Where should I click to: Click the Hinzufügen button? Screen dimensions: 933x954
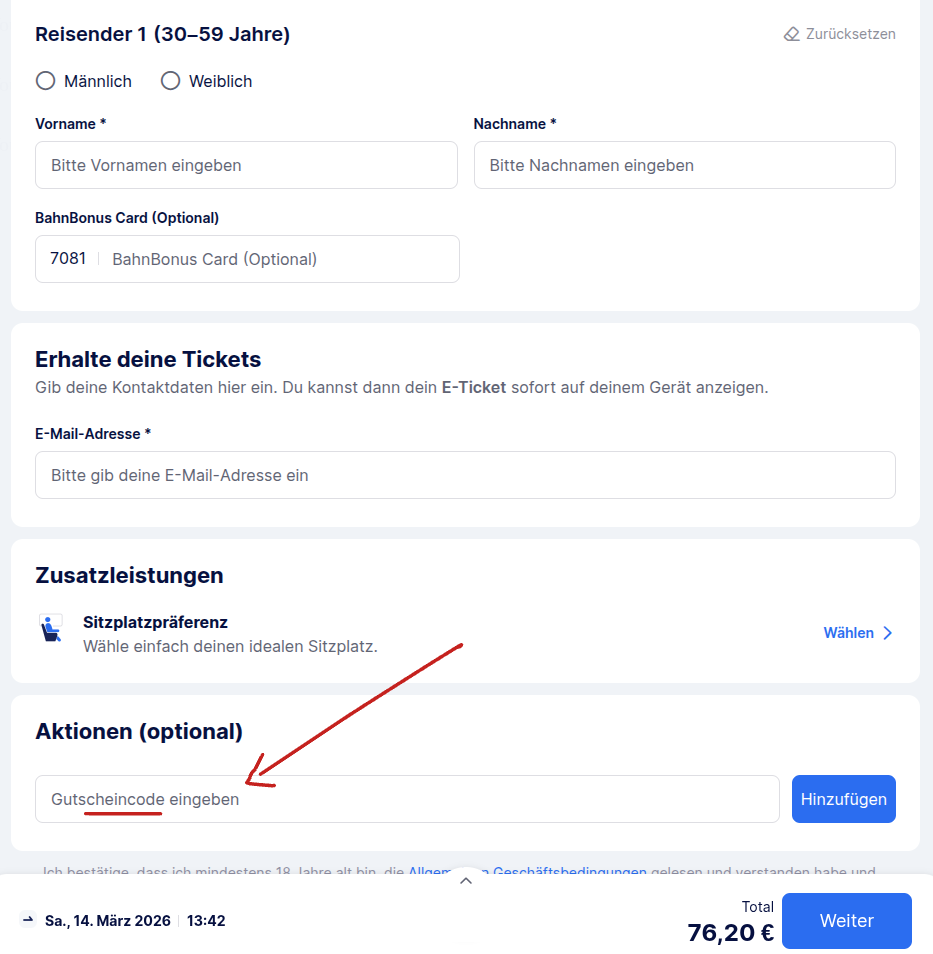pos(843,799)
